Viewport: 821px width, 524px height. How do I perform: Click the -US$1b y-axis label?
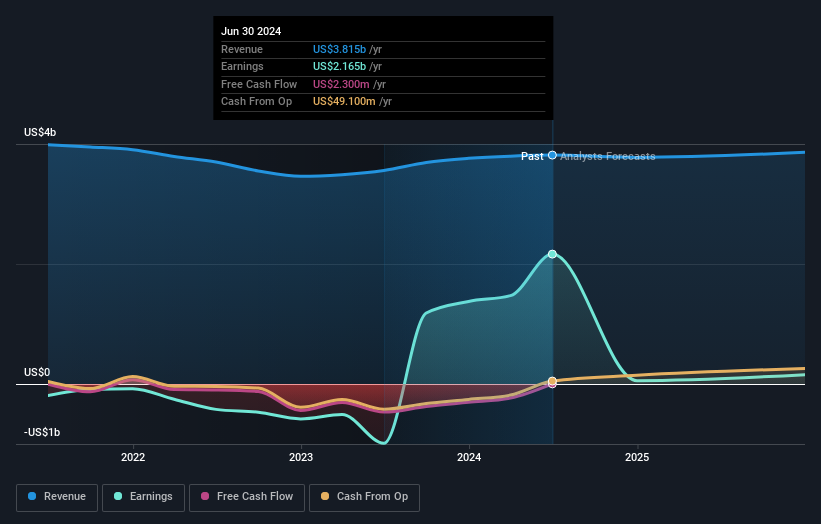click(42, 432)
